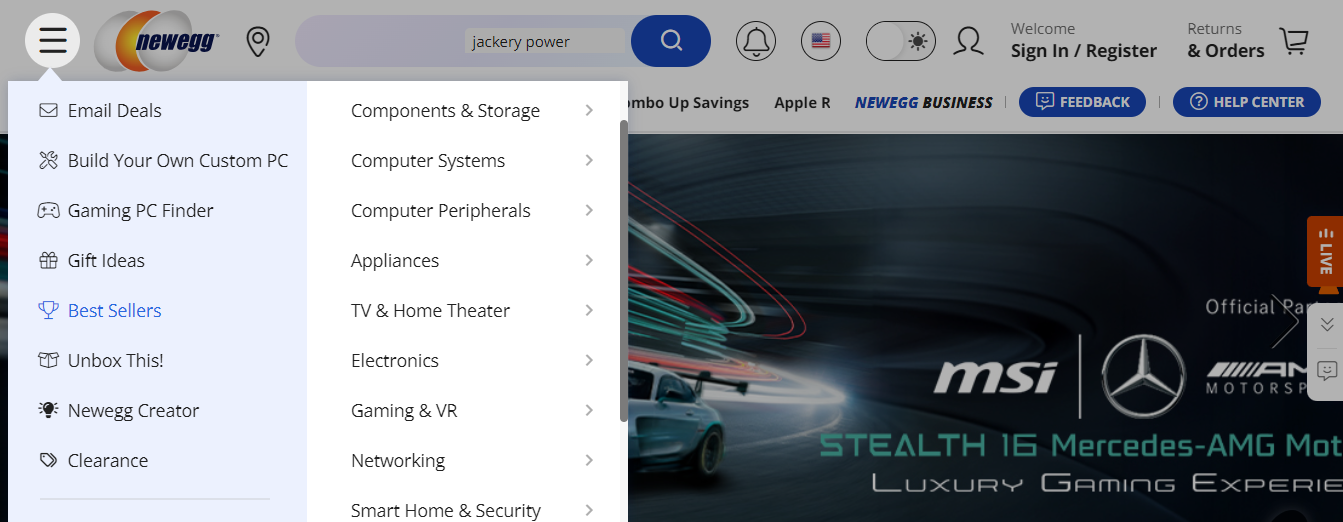
Task: Open Computer Peripherals category
Action: pos(441,210)
